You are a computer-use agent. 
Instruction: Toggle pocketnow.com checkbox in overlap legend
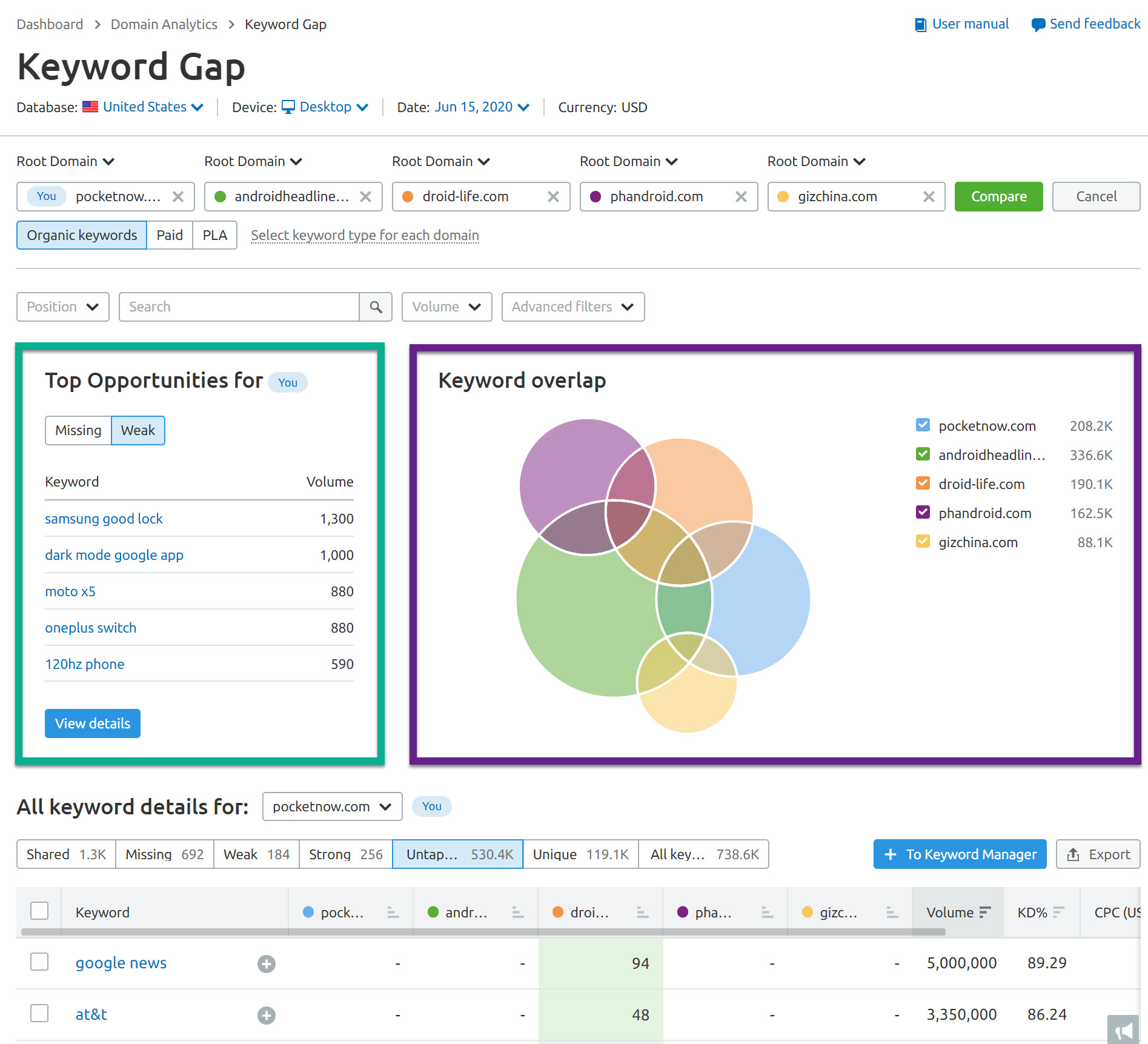923,425
